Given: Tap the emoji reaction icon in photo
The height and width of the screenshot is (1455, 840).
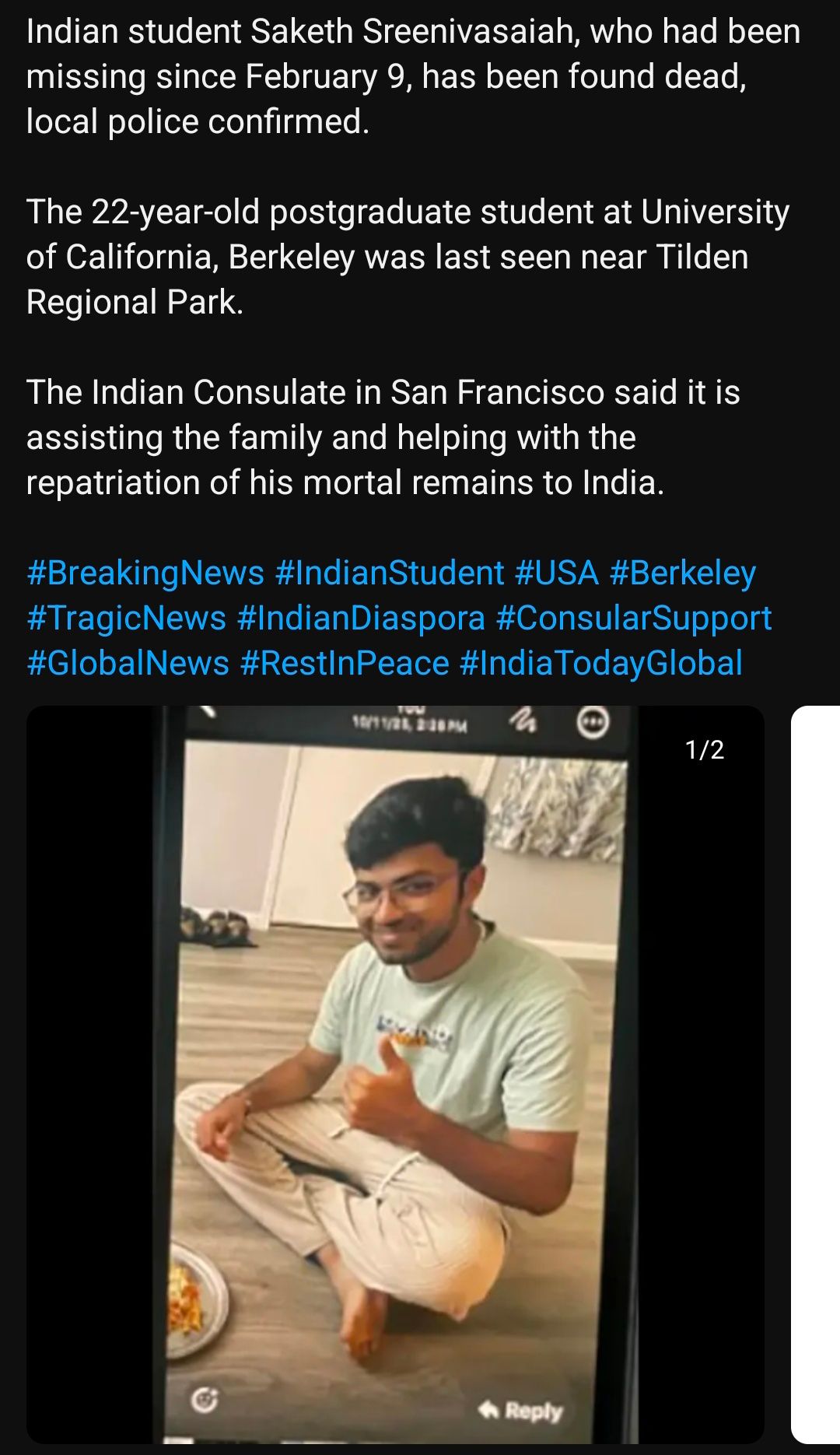Looking at the screenshot, I should pyautogui.click(x=205, y=1401).
